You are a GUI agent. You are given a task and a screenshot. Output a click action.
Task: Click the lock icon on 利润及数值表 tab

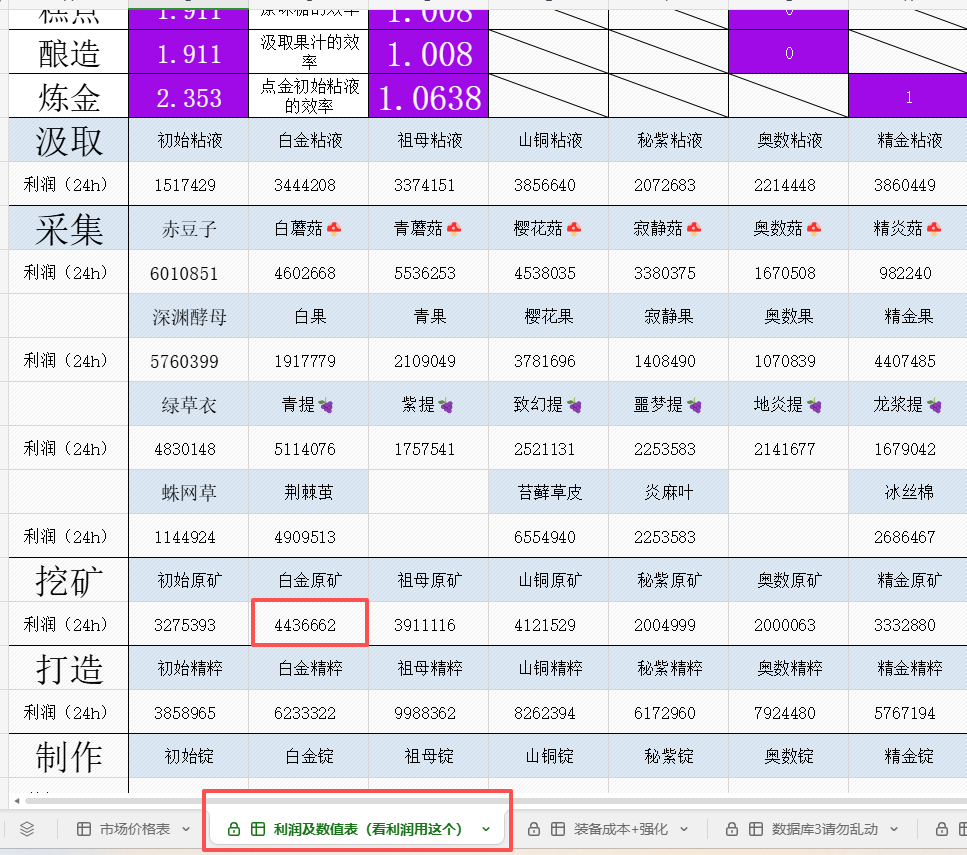234,829
